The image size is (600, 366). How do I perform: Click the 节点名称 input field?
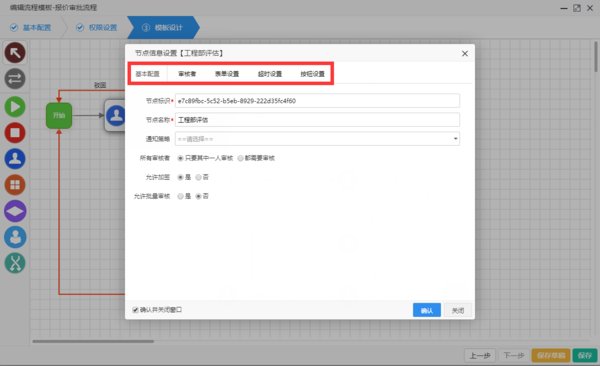317,120
